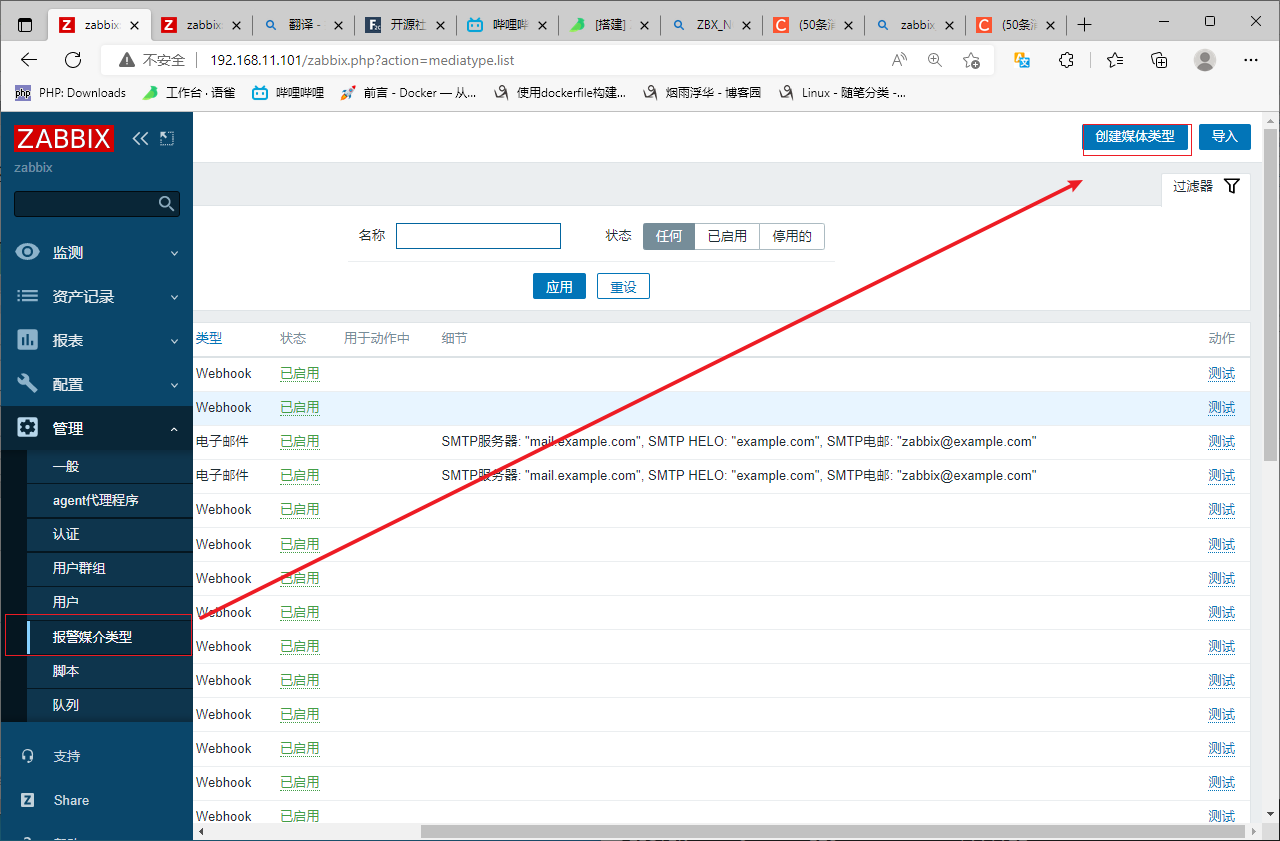Viewport: 1280px width, 841px height.
Task: Click the wrench icon for 配置
Action: [x=28, y=384]
